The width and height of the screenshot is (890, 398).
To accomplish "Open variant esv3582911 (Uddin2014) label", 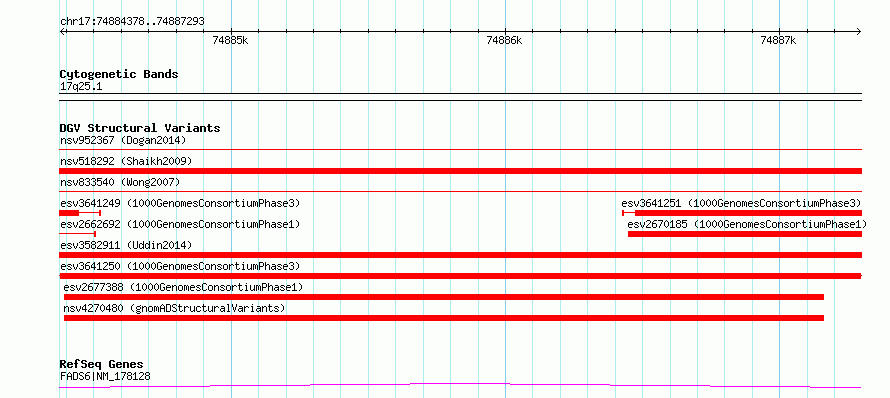I will pyautogui.click(x=126, y=245).
